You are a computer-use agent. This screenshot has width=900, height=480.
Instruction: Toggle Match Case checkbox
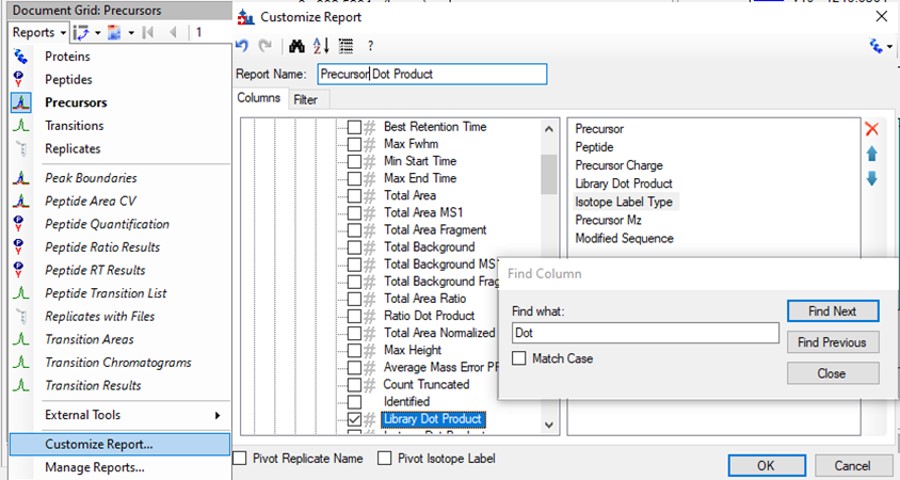[x=519, y=358]
